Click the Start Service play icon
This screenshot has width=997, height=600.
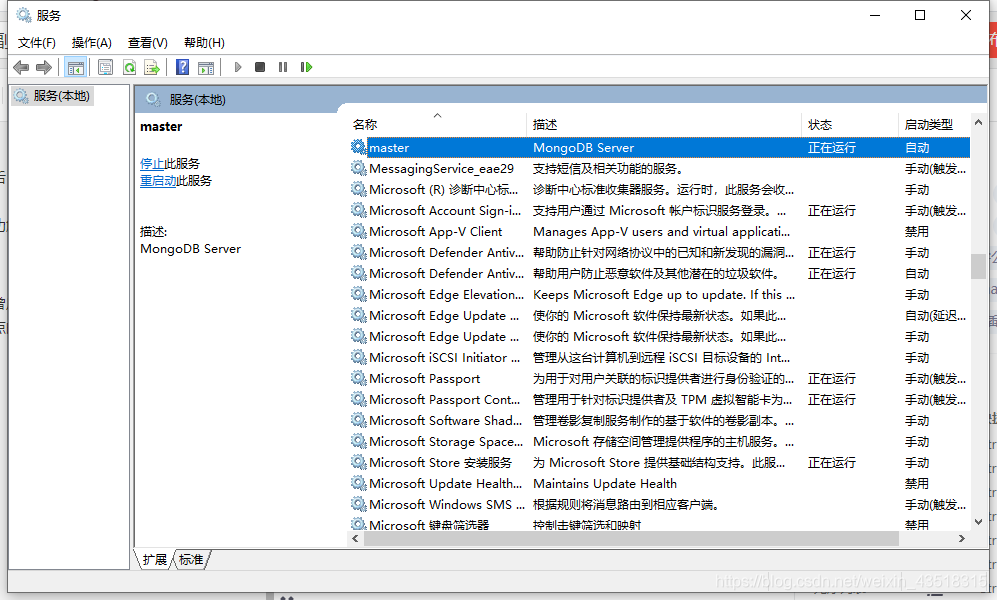[238, 67]
